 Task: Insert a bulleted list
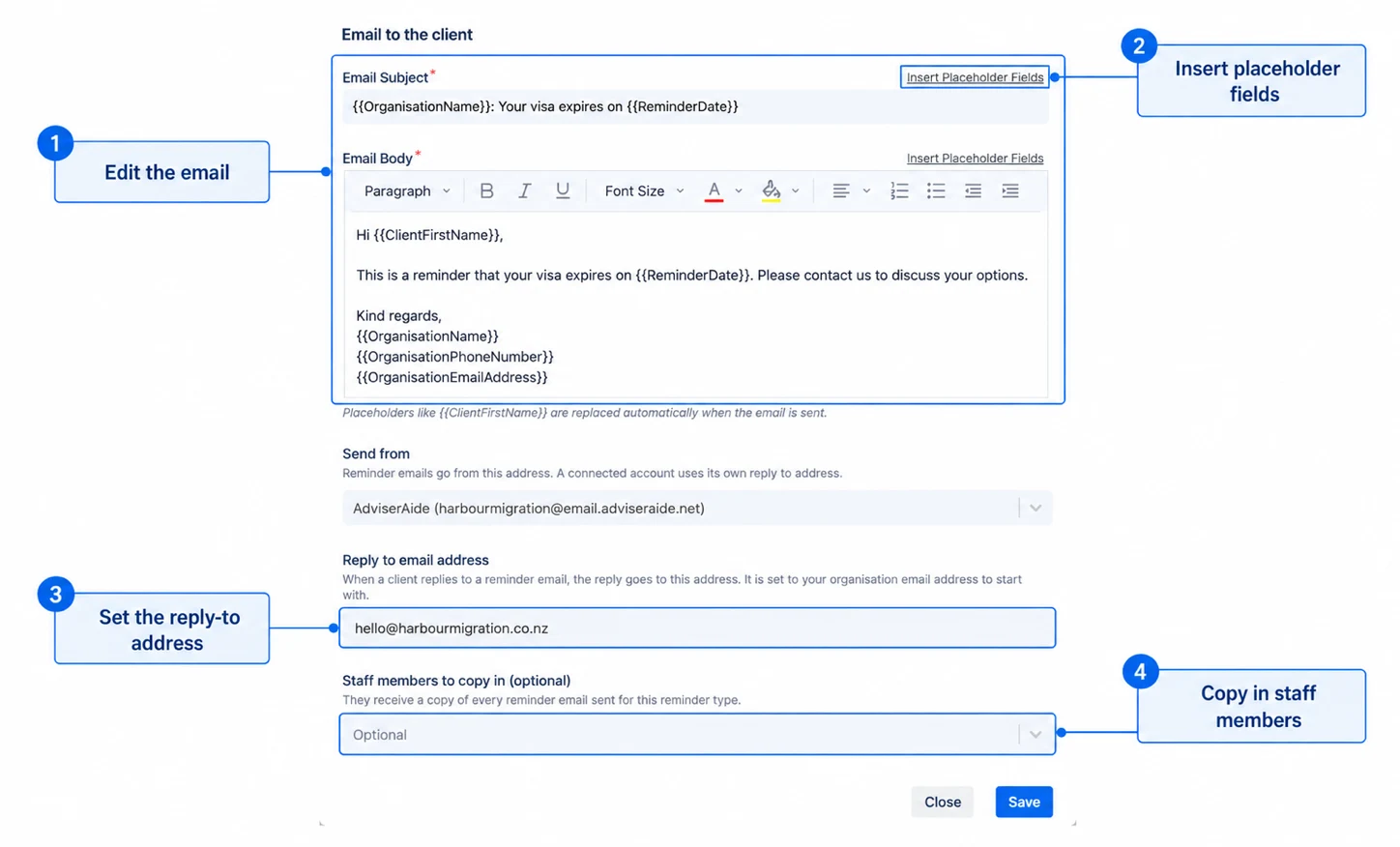click(x=936, y=191)
